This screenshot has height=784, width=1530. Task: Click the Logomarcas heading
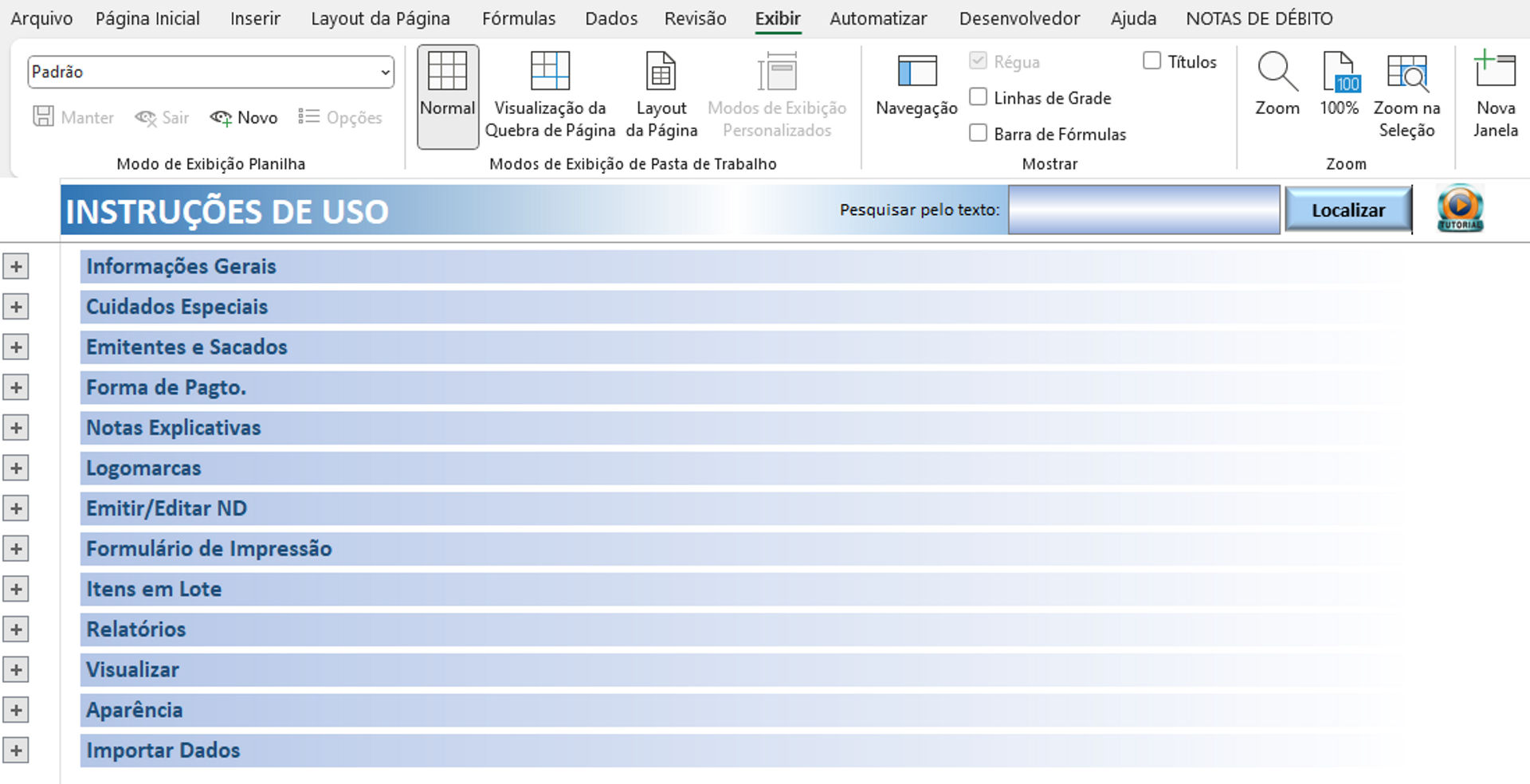click(143, 468)
